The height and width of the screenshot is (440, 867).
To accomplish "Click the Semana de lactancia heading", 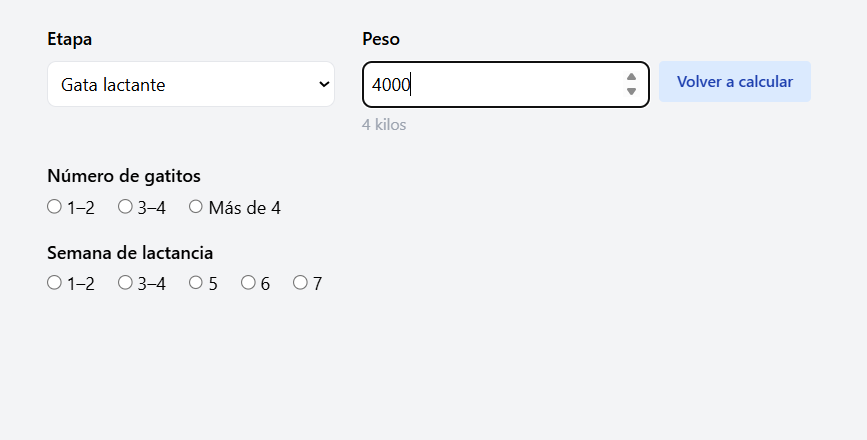I will pyautogui.click(x=130, y=253).
